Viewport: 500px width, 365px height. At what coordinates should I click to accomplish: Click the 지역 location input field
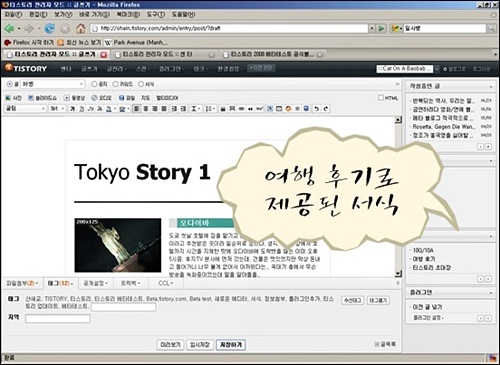click(58, 319)
